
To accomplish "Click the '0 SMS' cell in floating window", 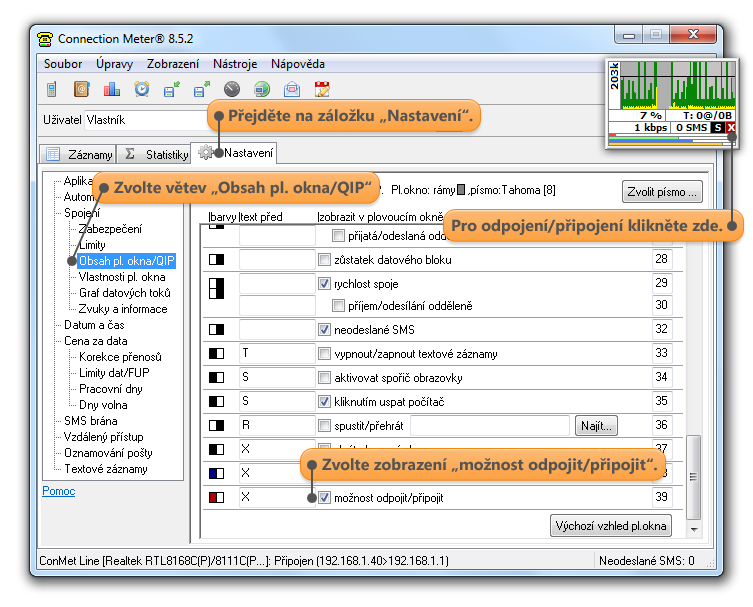I will (691, 128).
